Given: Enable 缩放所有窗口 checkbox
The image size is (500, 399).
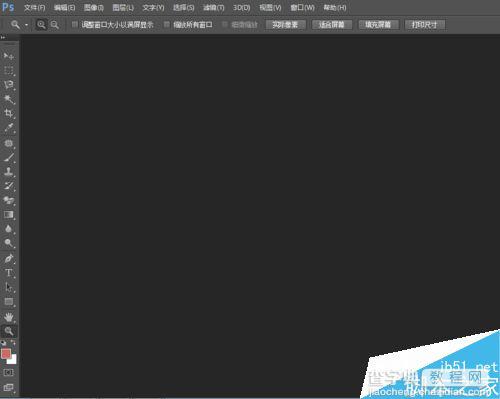Looking at the screenshot, I should (167, 24).
